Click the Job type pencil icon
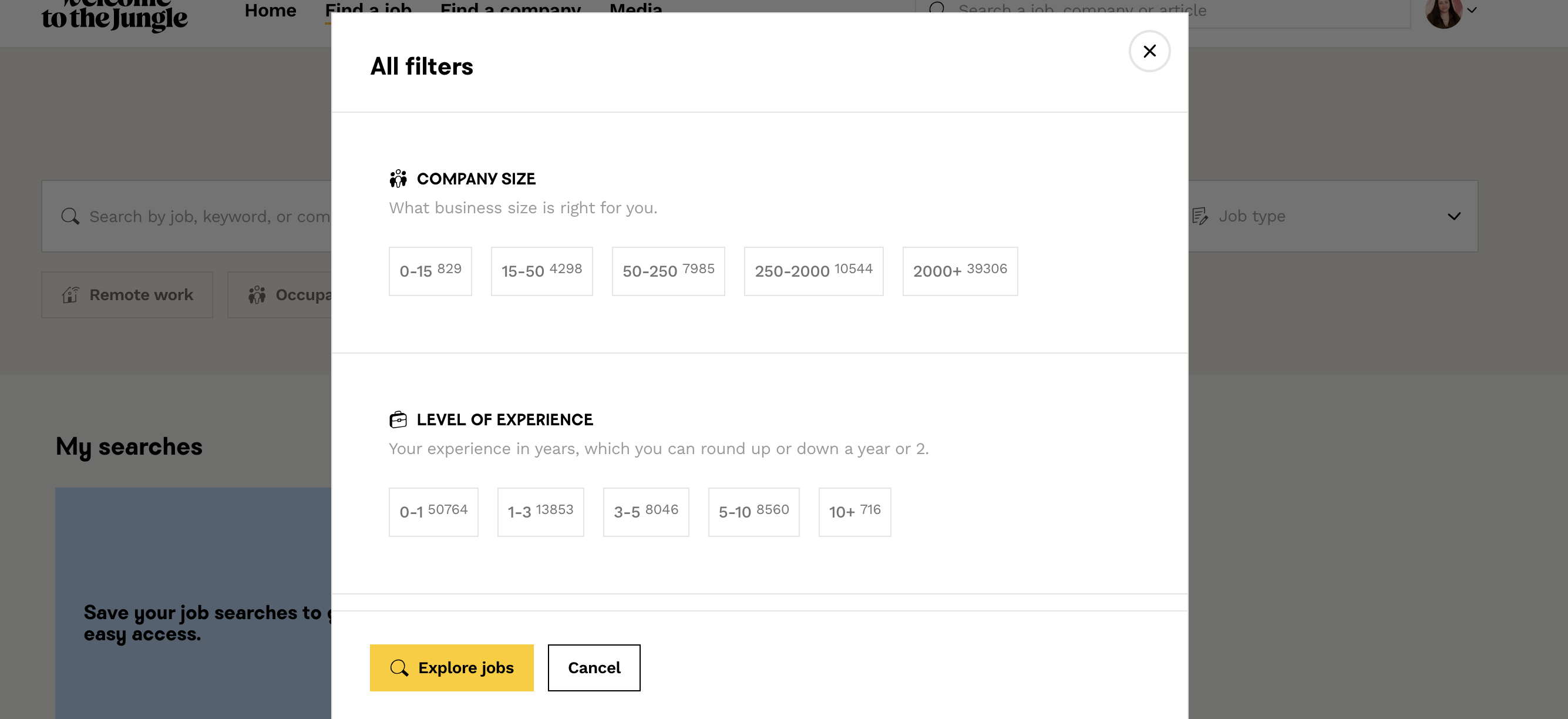This screenshot has width=1568, height=719. pos(1199,216)
